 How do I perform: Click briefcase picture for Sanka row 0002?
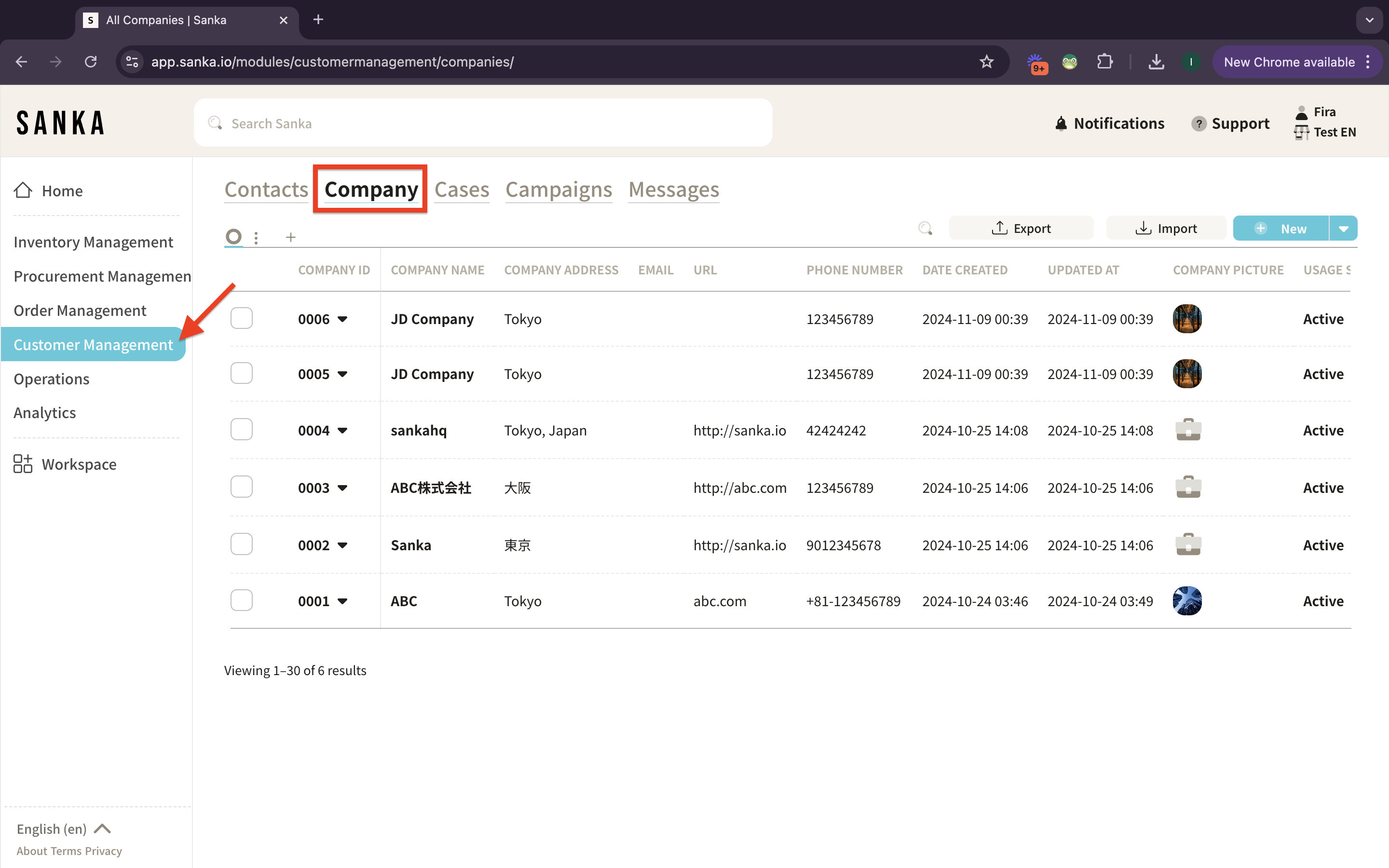point(1188,544)
